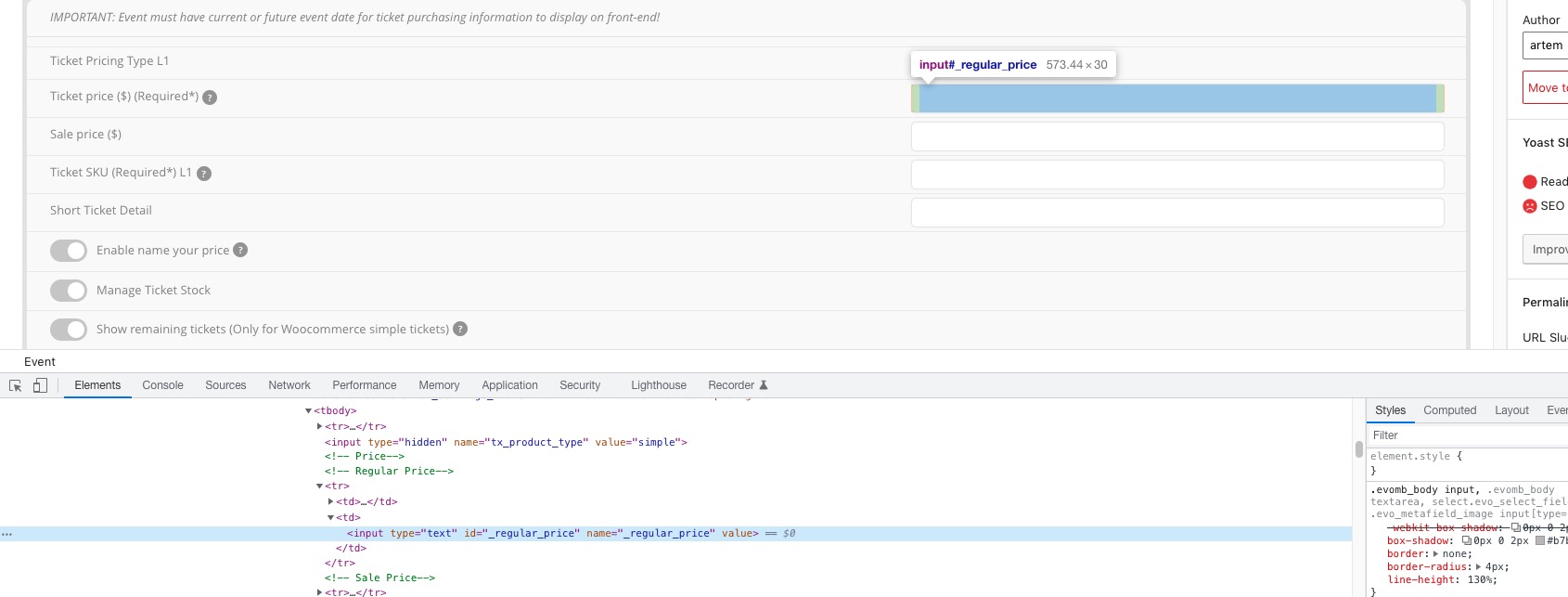Image resolution: width=1568 pixels, height=597 pixels.
Task: Click help icon for Enable name your price
Action: click(240, 250)
